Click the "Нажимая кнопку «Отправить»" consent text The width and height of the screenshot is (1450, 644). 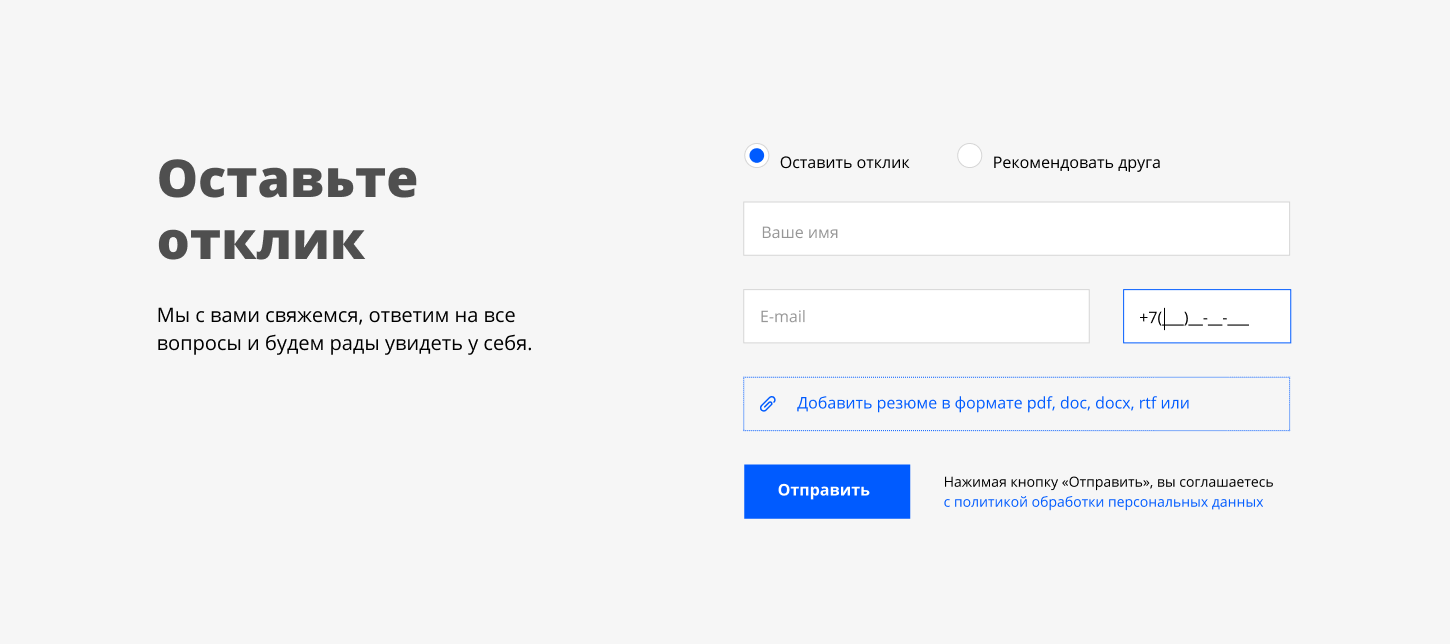point(1108,482)
